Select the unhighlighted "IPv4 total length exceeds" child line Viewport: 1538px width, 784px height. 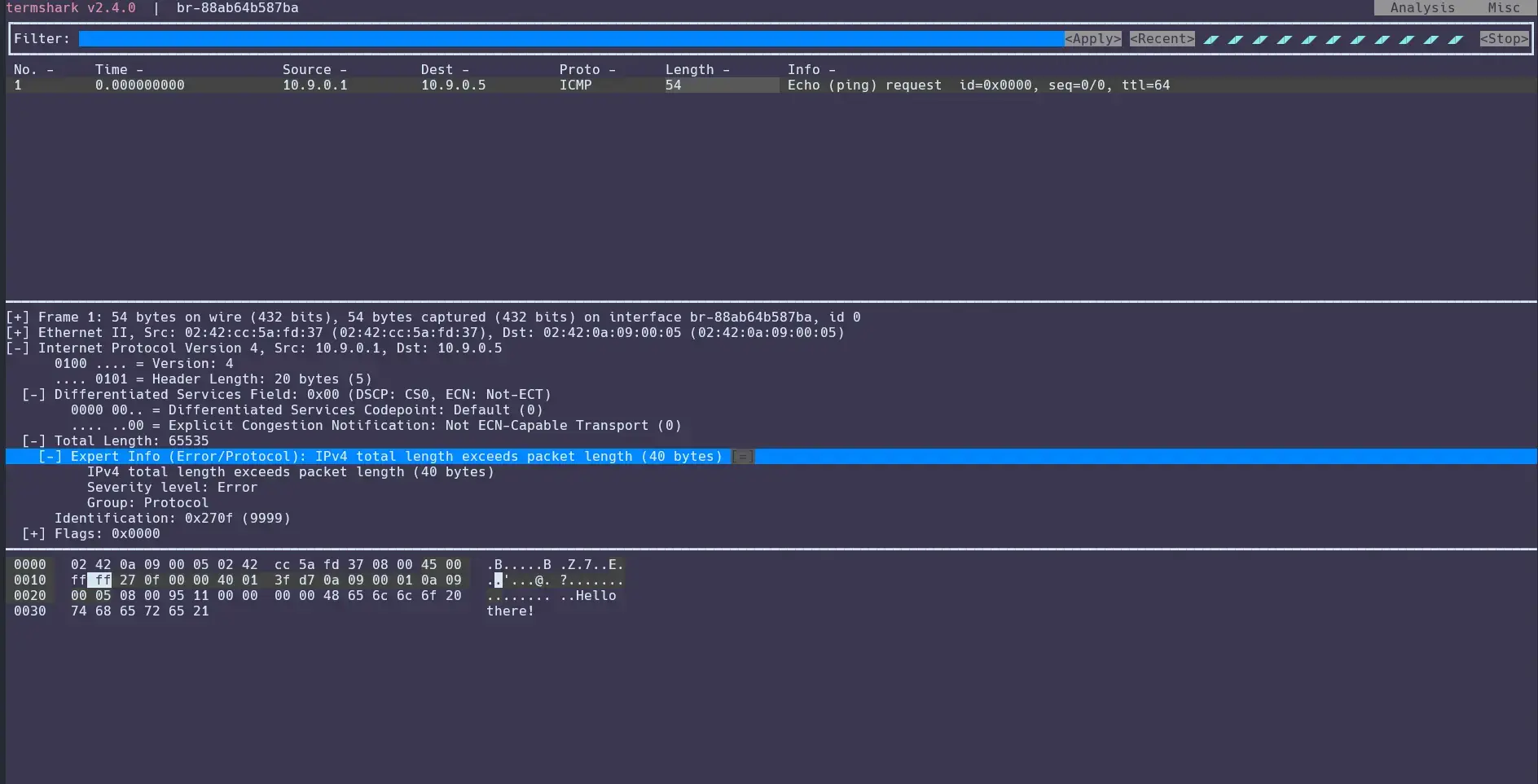click(x=290, y=472)
